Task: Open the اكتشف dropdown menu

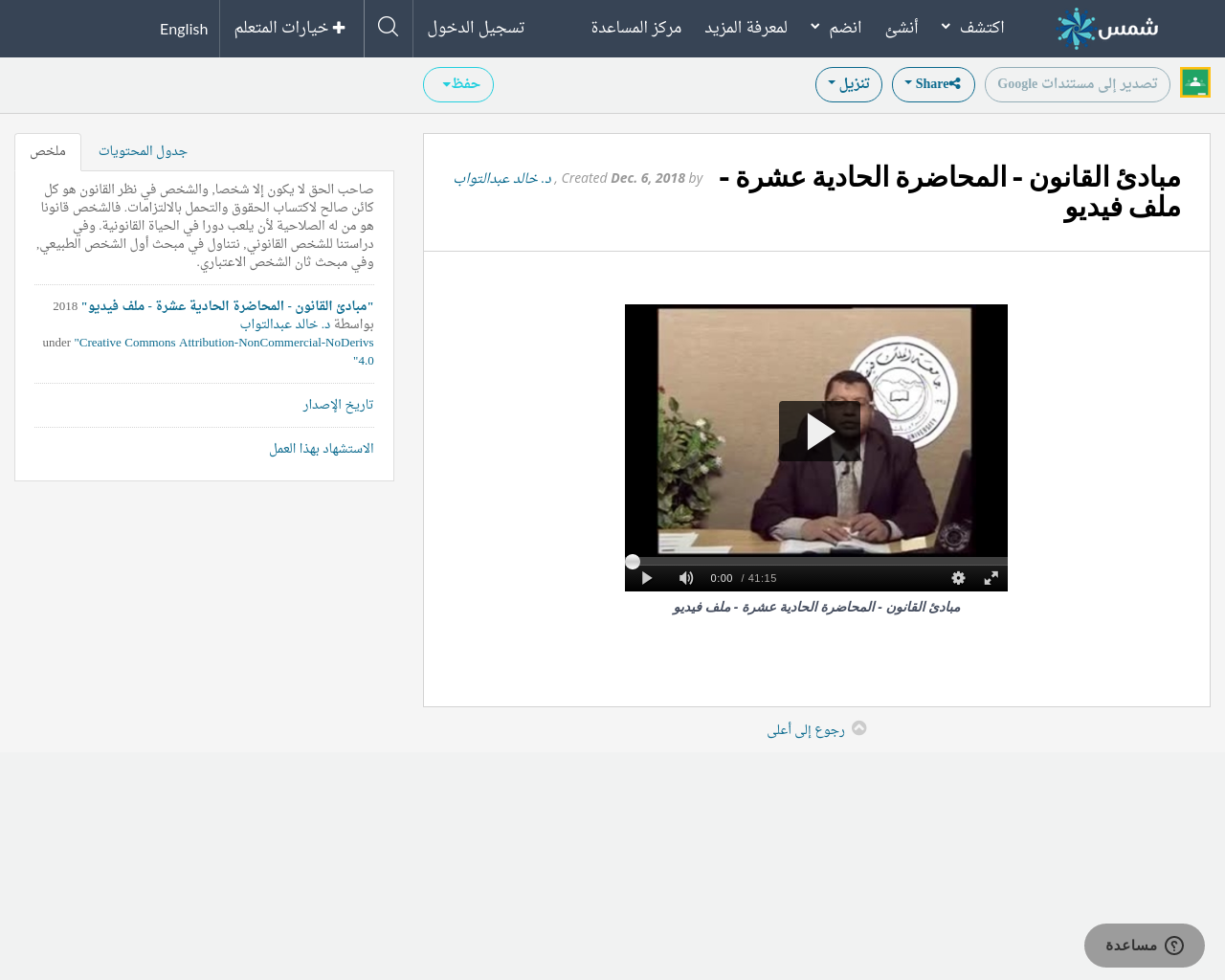Action: [973, 27]
